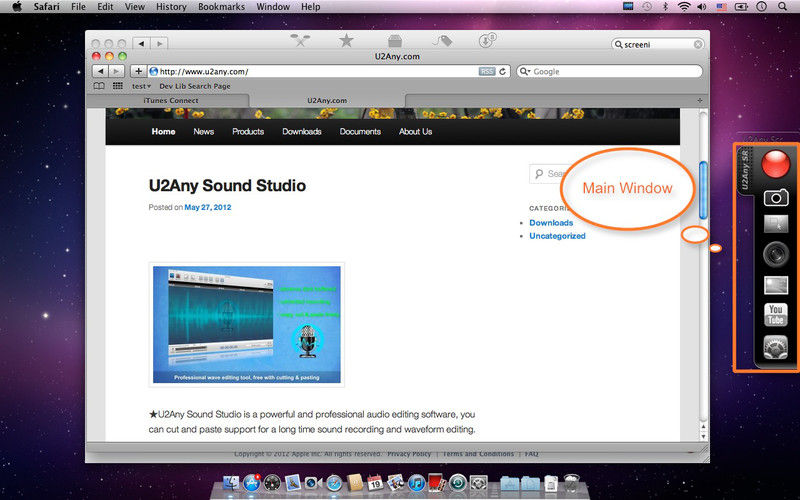
Task: Open the Uncategorized category link
Action: tap(557, 236)
